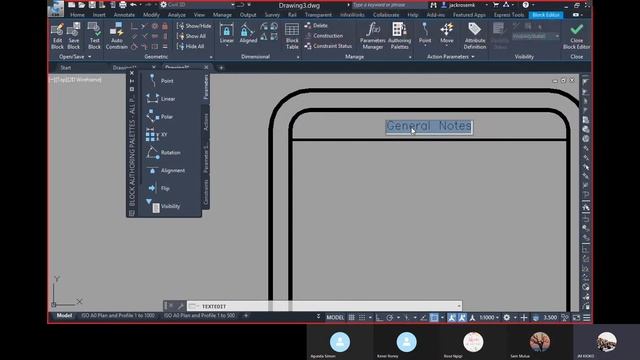Click Show All constraints
Image resolution: width=640 pixels, height=360 pixels.
click(191, 36)
